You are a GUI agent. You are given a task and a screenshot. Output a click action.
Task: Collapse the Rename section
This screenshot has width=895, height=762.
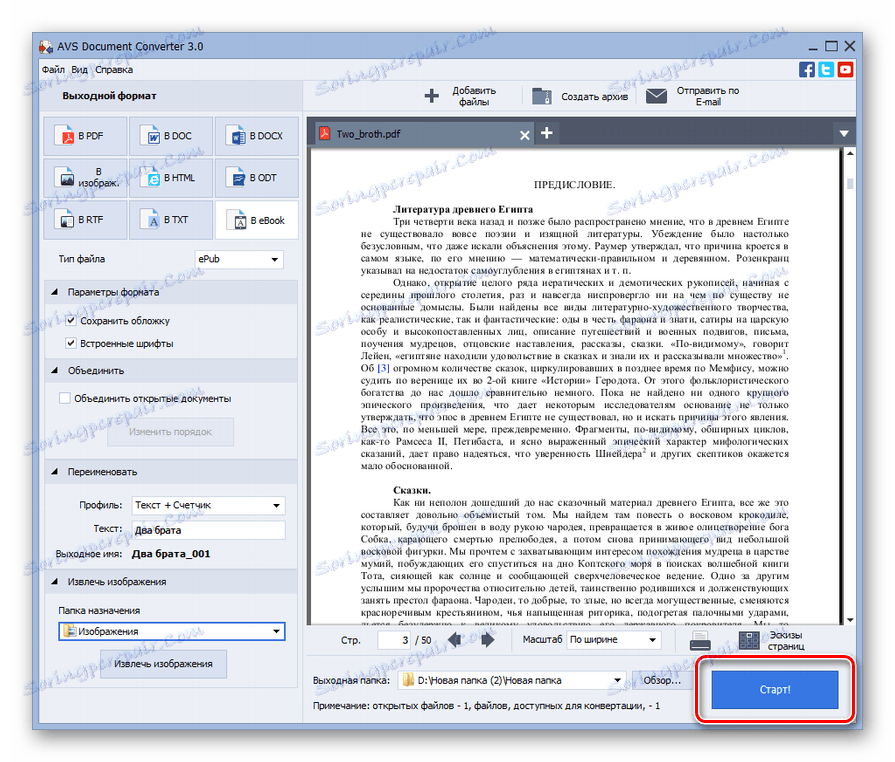[x=55, y=471]
